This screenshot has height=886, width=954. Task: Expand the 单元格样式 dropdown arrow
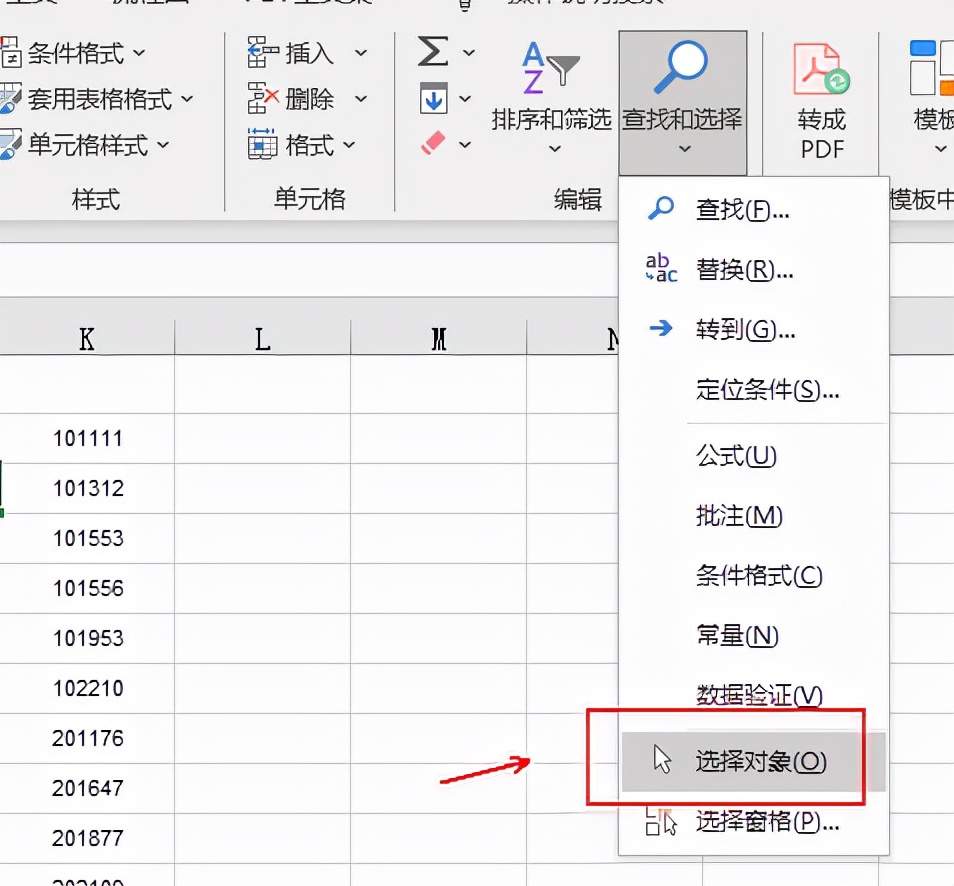coord(163,145)
